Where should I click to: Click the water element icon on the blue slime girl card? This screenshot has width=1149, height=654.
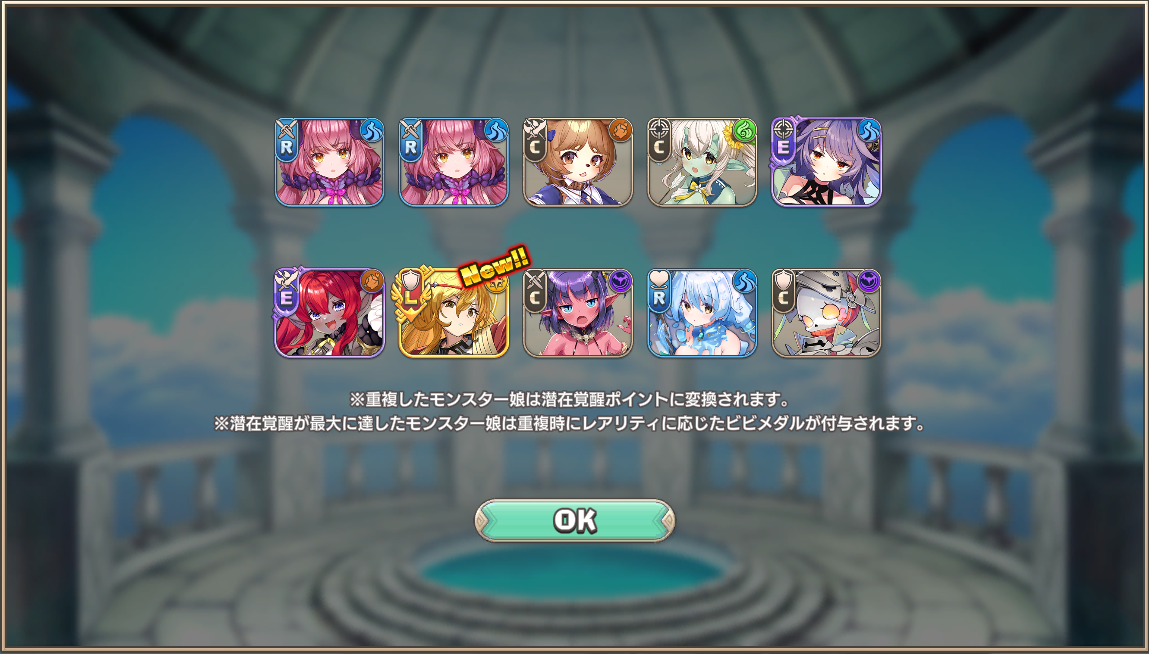point(745,281)
